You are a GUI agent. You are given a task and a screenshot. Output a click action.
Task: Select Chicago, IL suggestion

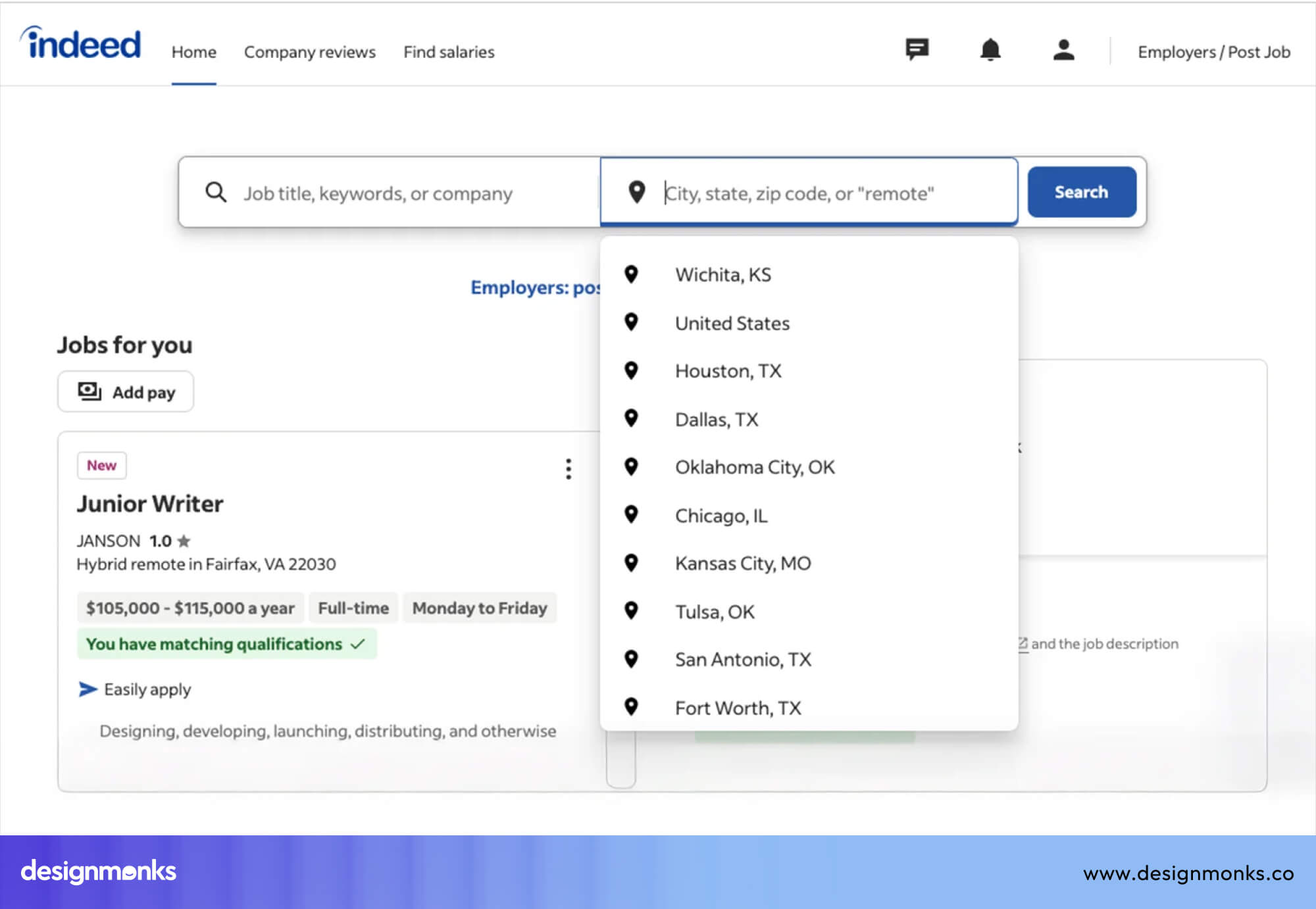click(x=809, y=515)
